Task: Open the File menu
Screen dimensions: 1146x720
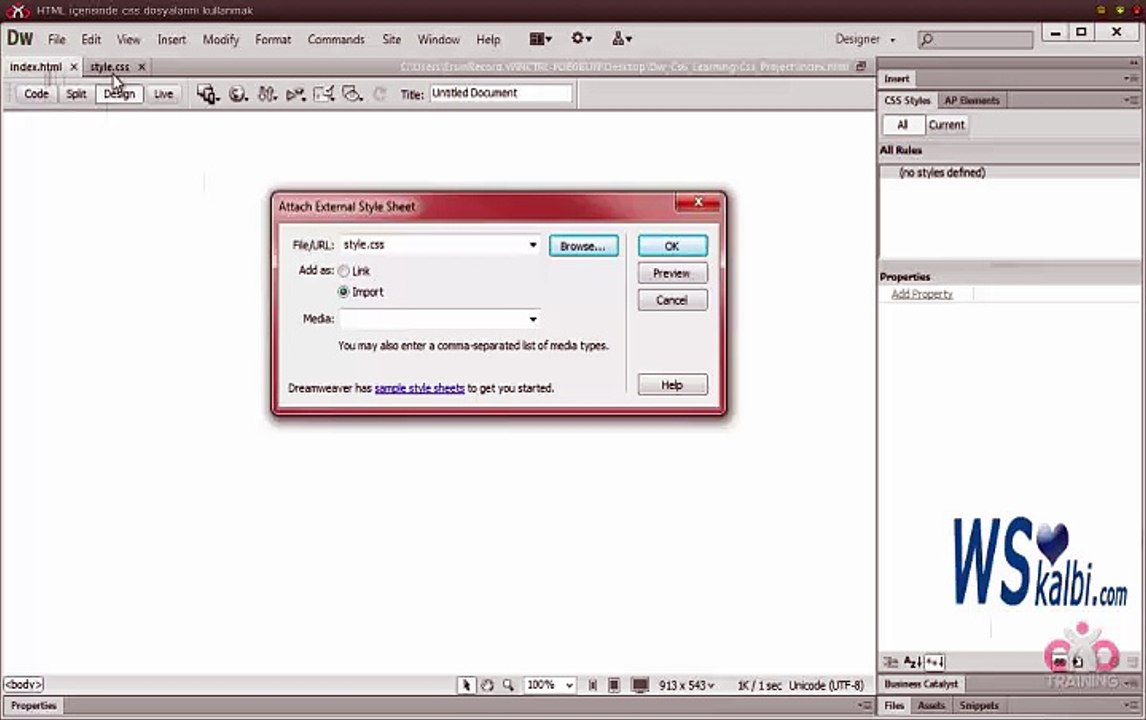Action: tap(57, 39)
